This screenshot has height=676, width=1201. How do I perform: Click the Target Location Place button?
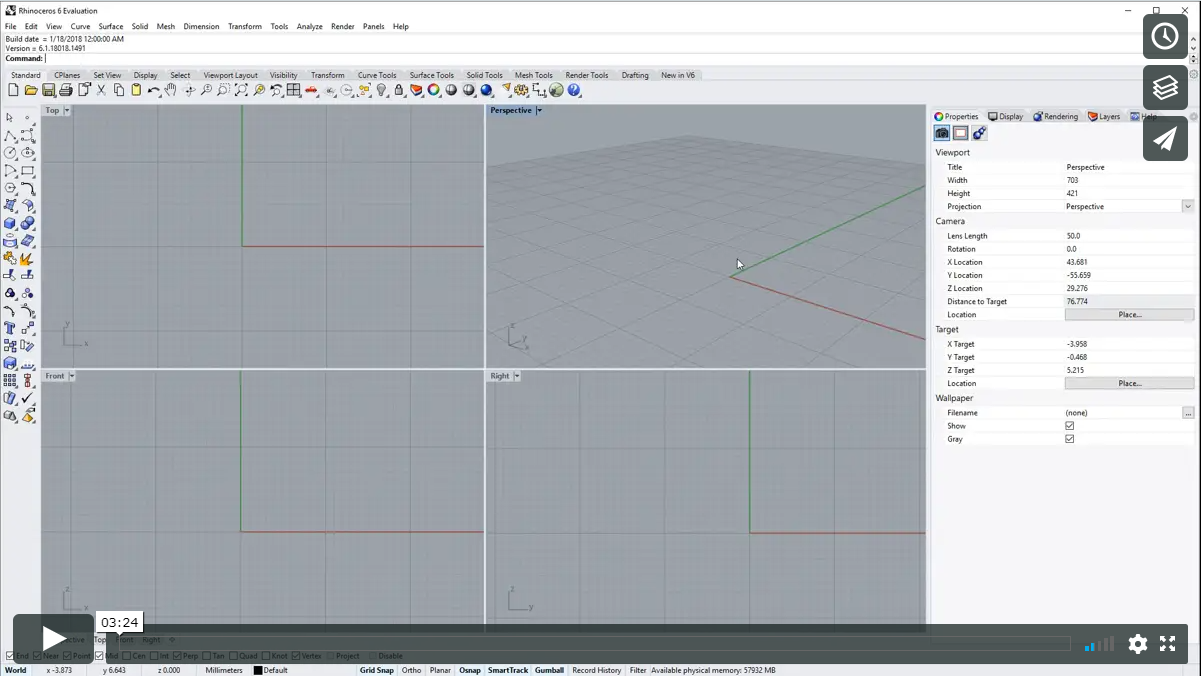point(1130,384)
